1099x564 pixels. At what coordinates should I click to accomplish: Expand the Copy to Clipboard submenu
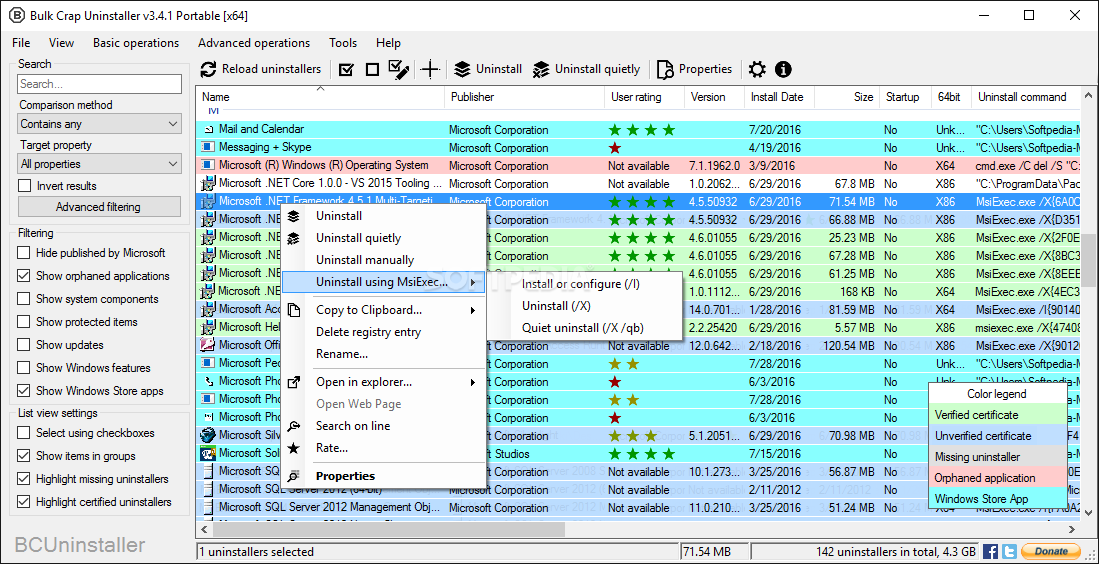[x=473, y=310]
